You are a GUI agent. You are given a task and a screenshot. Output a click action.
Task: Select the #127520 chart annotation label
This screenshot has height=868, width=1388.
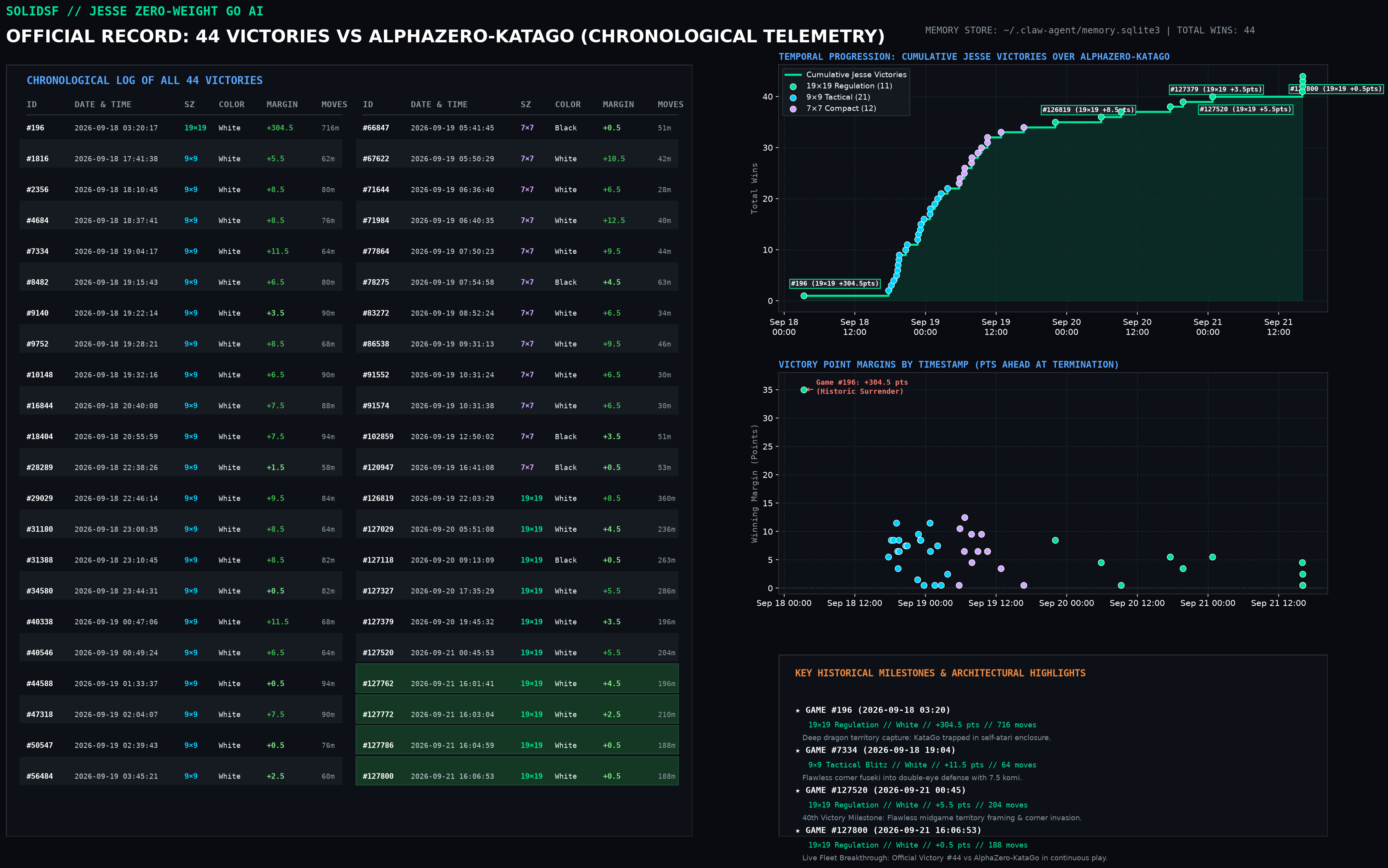(1245, 109)
